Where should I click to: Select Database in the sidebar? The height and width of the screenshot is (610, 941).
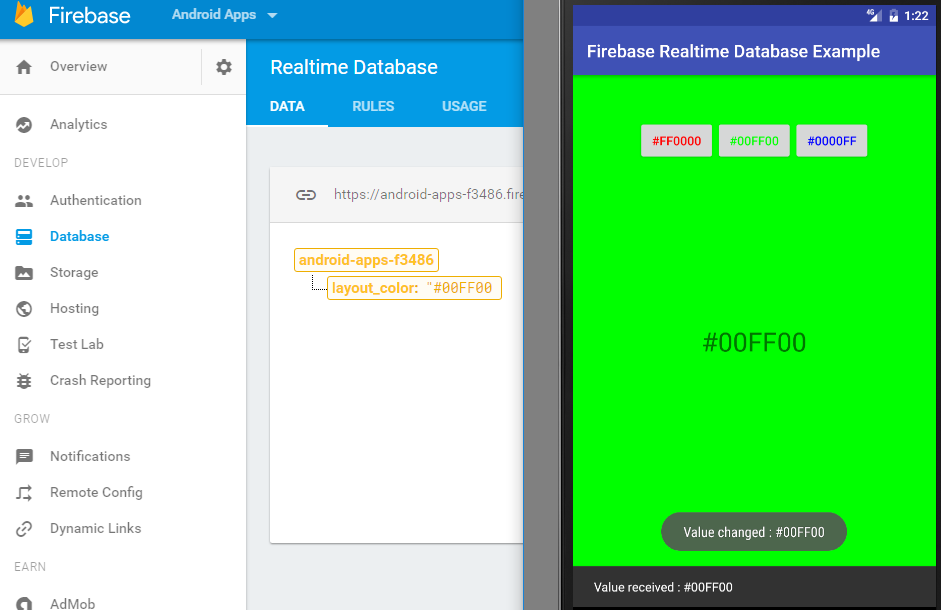(x=79, y=236)
